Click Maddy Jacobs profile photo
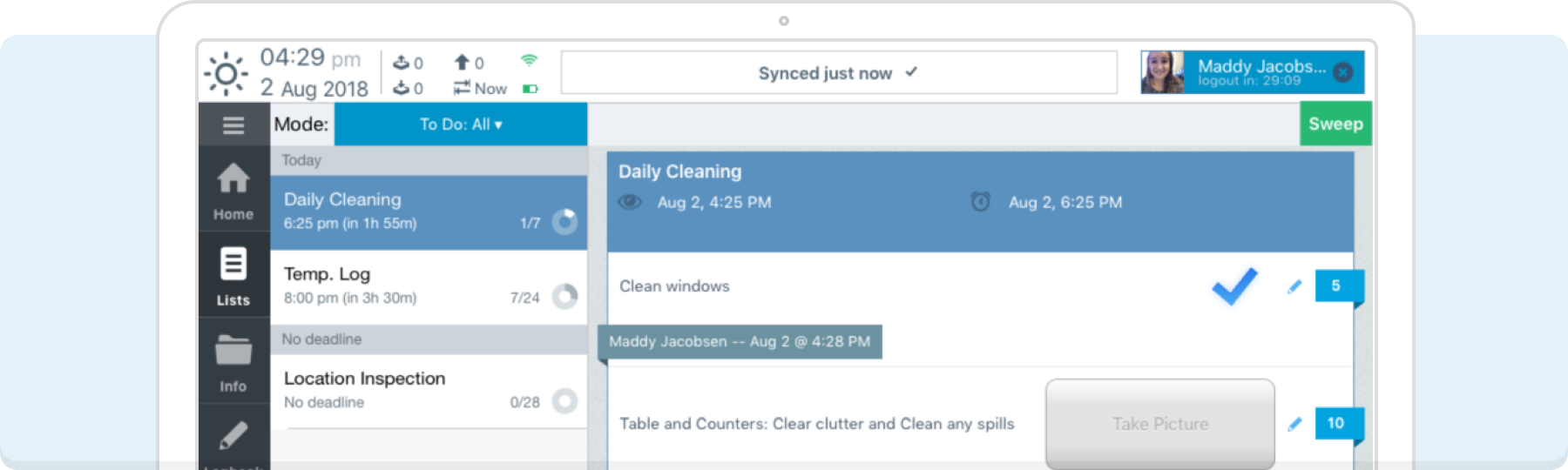 1163,72
